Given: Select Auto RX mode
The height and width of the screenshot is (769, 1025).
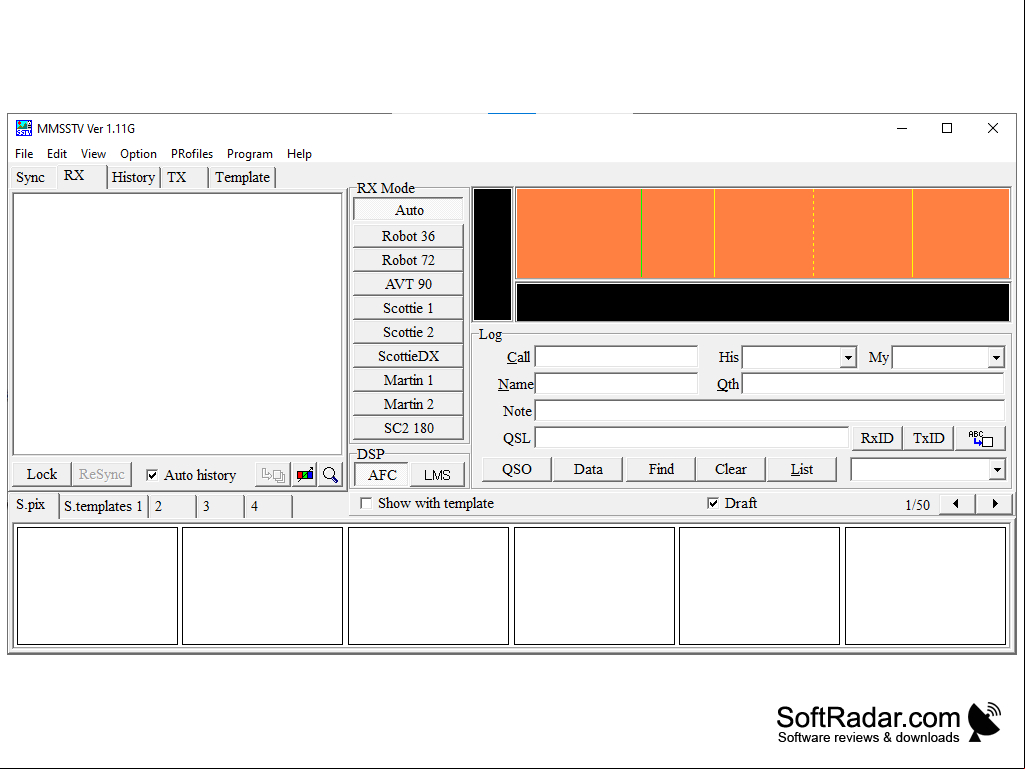Looking at the screenshot, I should click(x=409, y=210).
